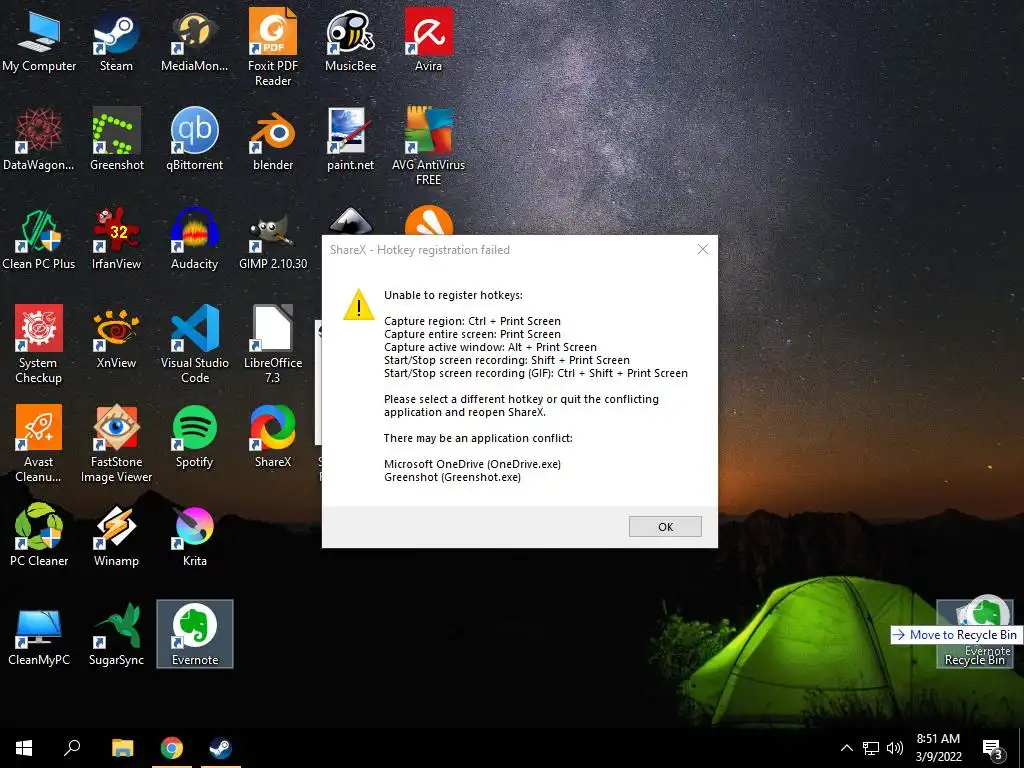The height and width of the screenshot is (768, 1024).
Task: Select the Audacity desktop shortcut
Action: 195,239
